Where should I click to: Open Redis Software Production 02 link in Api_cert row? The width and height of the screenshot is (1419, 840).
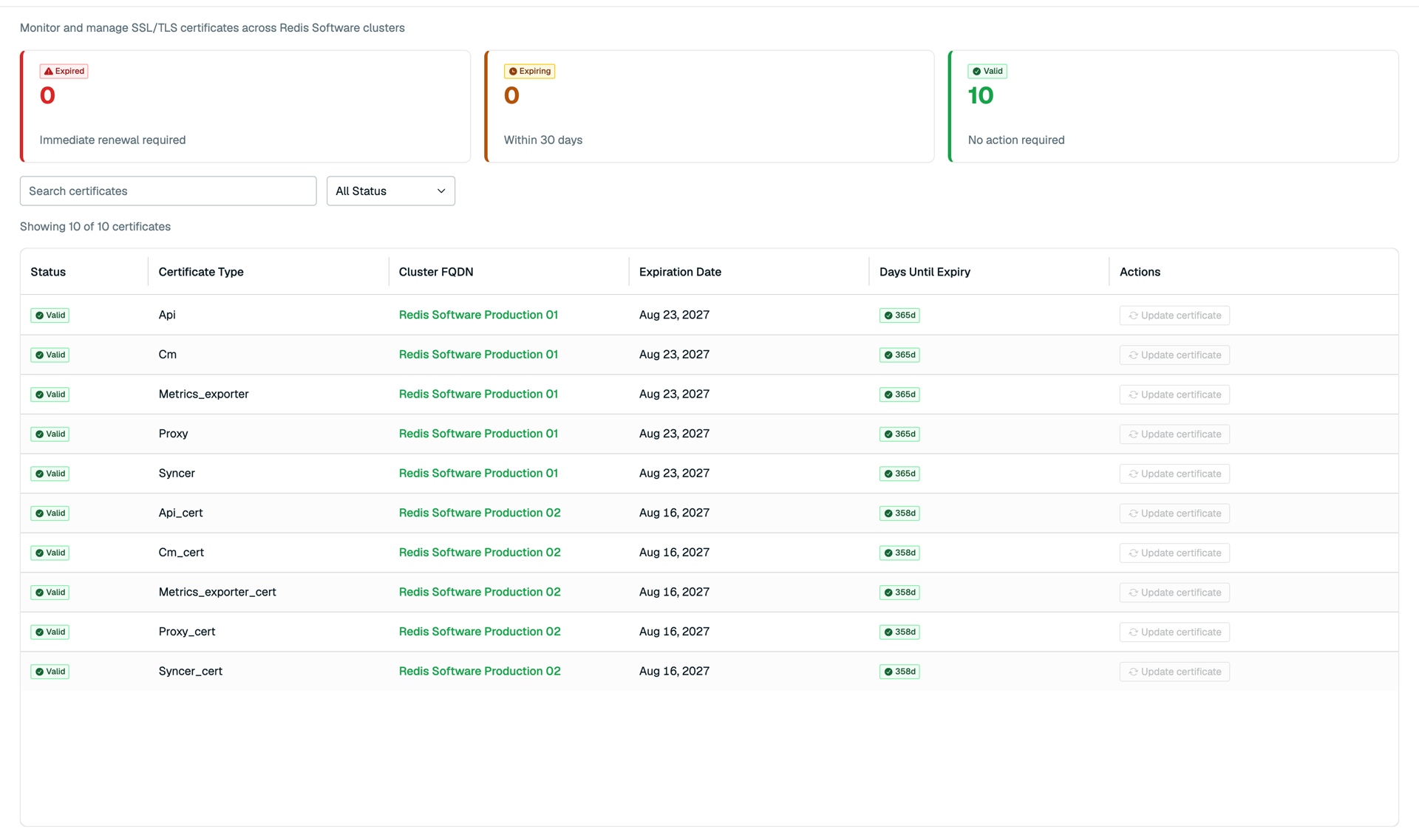pyautogui.click(x=480, y=513)
